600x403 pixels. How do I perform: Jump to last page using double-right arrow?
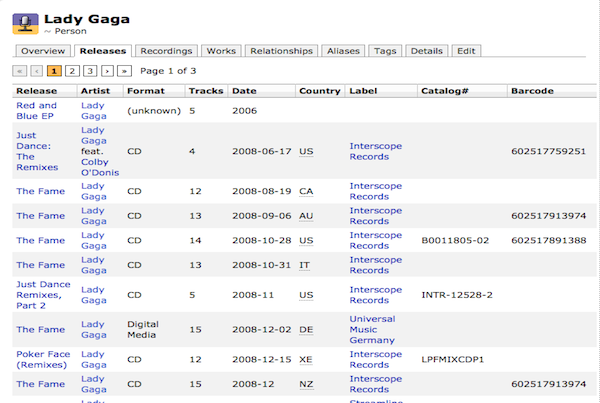pos(124,71)
